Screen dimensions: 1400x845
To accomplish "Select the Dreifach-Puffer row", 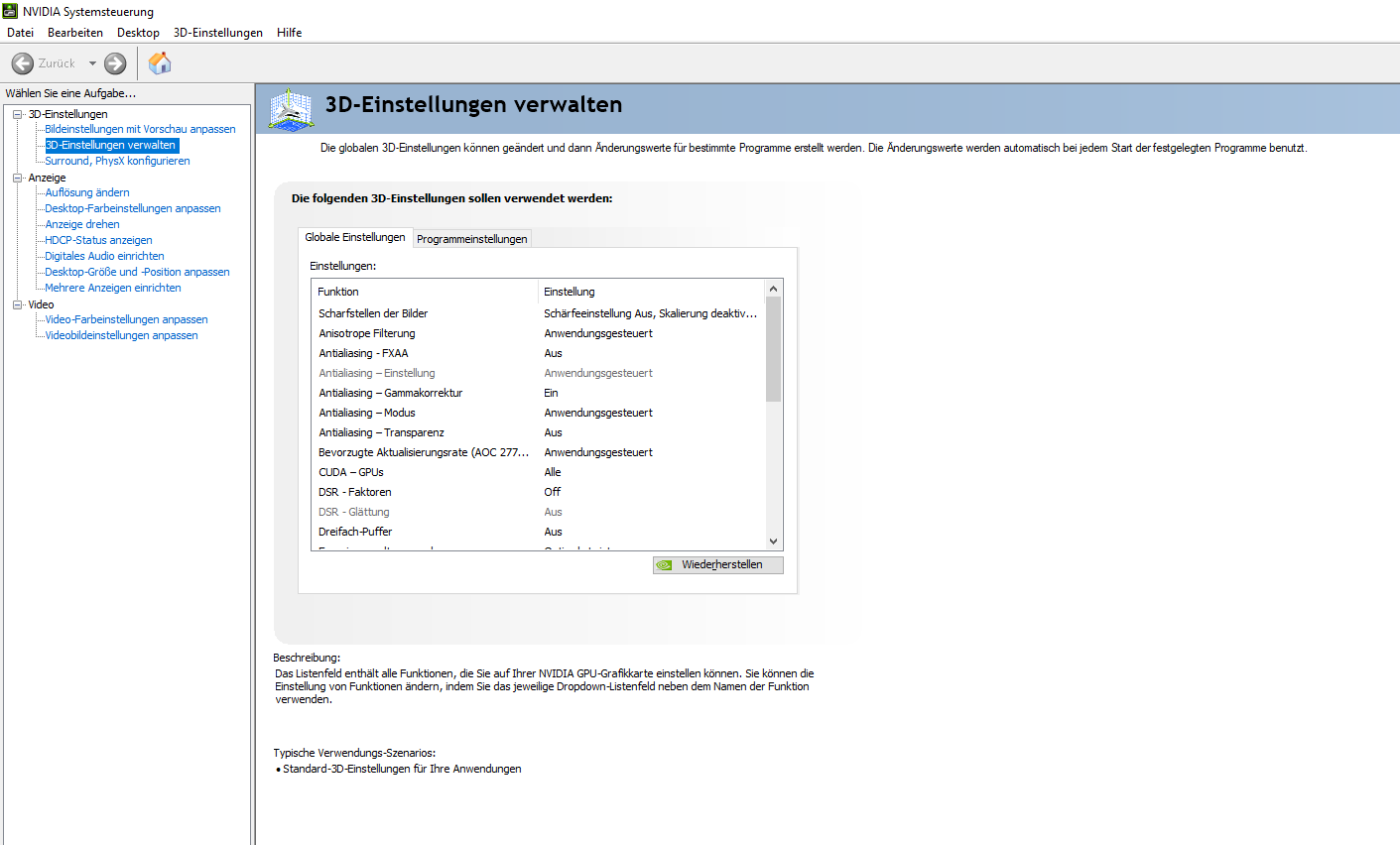I will [539, 532].
